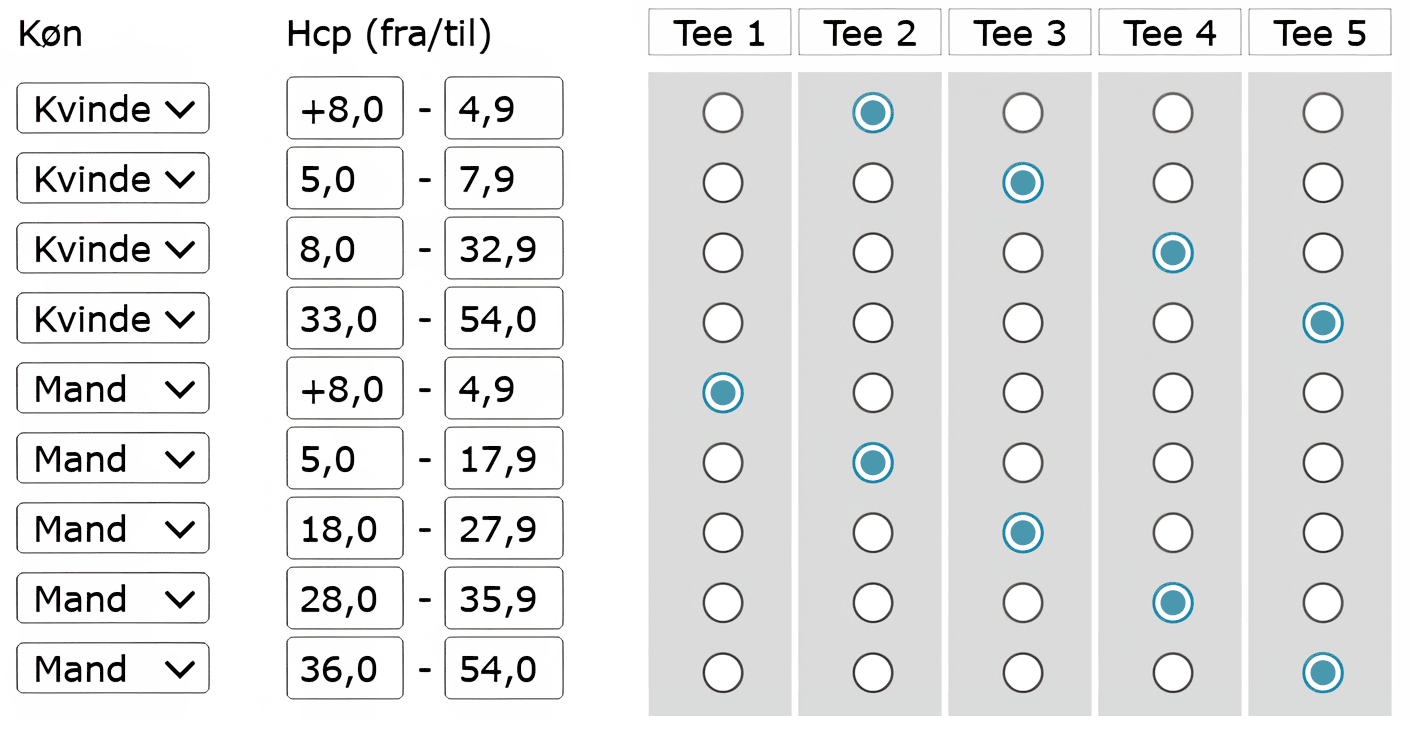Click the Tee 3 column header

coord(1020,33)
